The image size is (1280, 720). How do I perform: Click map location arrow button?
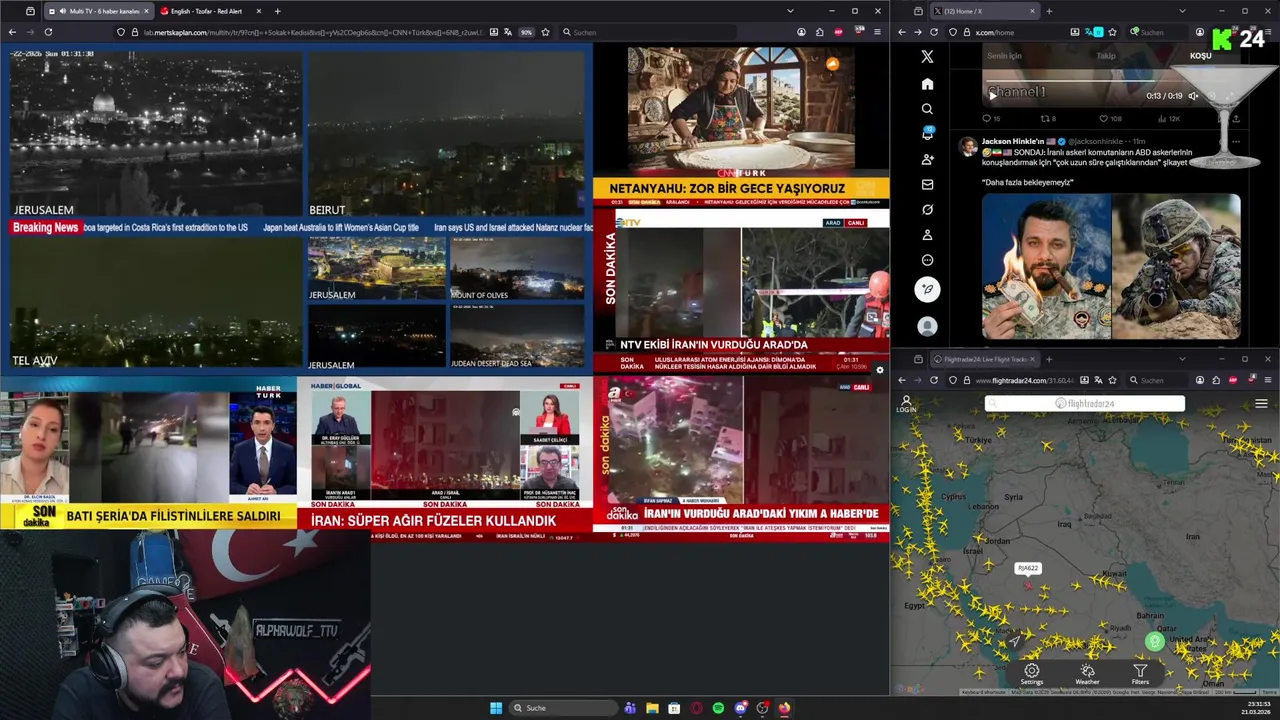click(x=1016, y=641)
